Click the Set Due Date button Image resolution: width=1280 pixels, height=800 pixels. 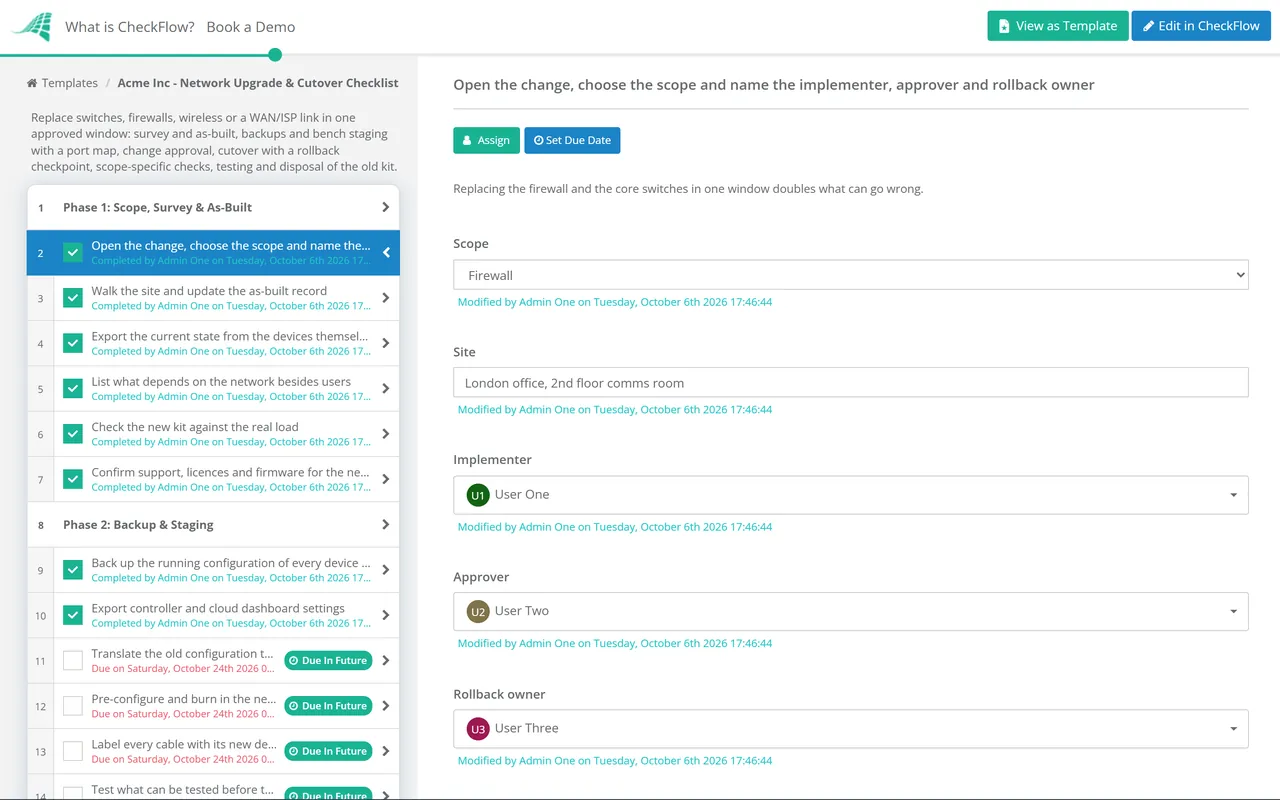point(572,140)
